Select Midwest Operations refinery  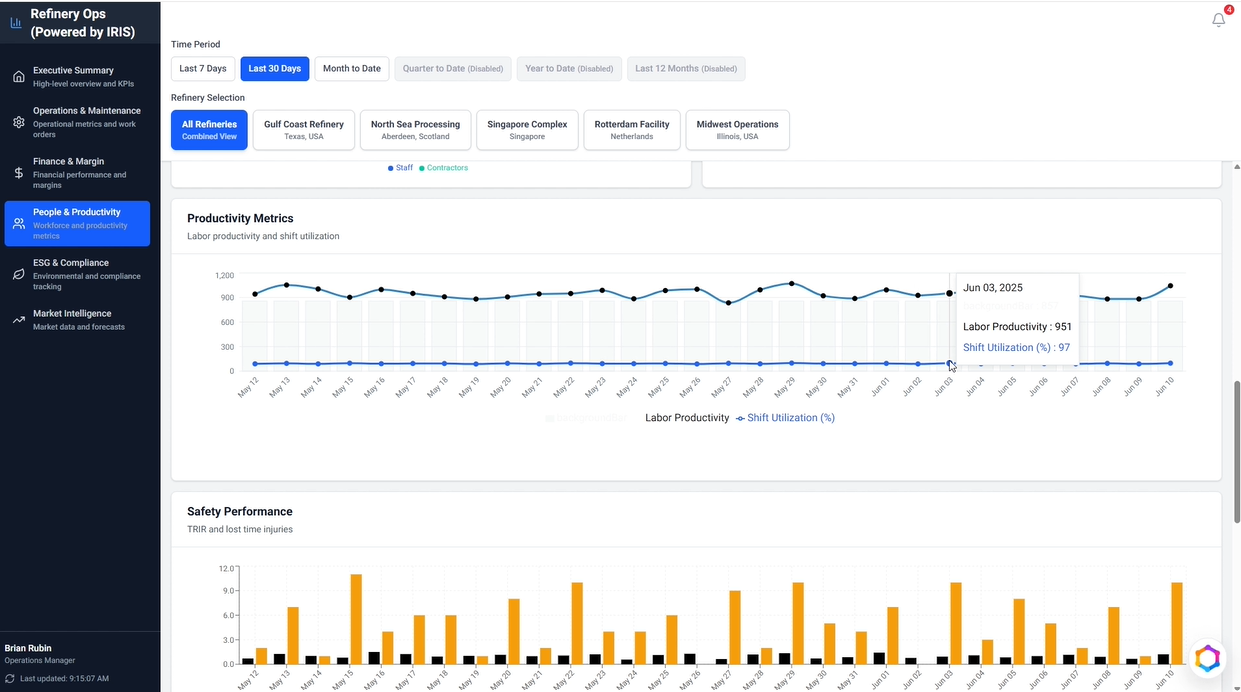click(x=737, y=130)
